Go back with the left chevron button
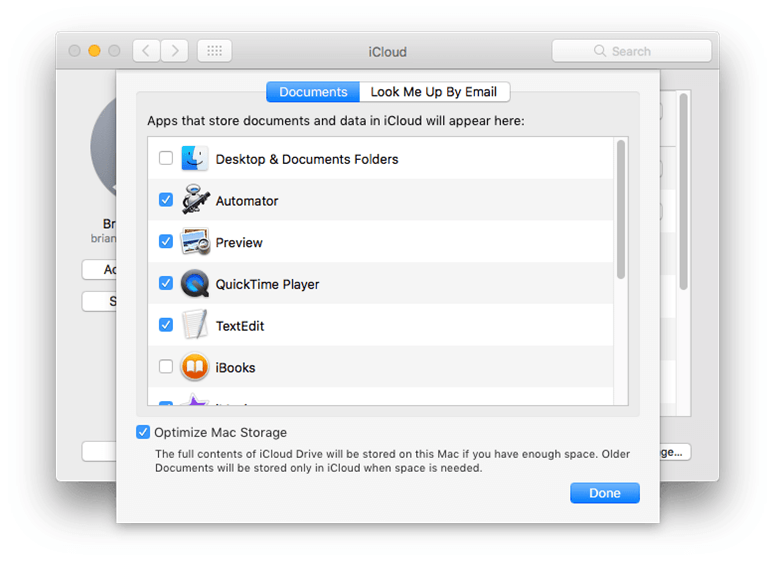 (146, 51)
